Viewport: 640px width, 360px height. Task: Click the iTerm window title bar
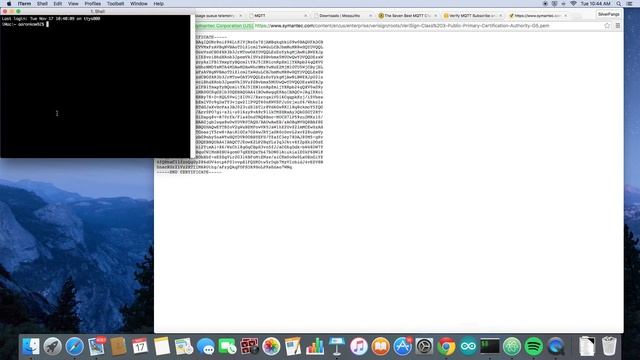(97, 11)
